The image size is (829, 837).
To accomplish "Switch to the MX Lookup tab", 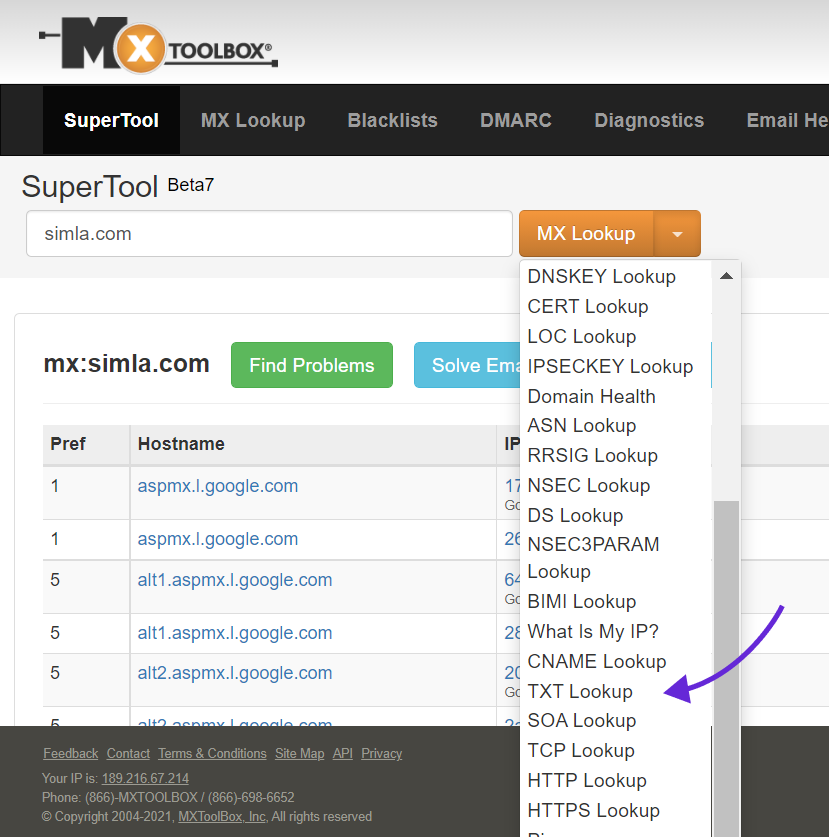I will pyautogui.click(x=253, y=120).
